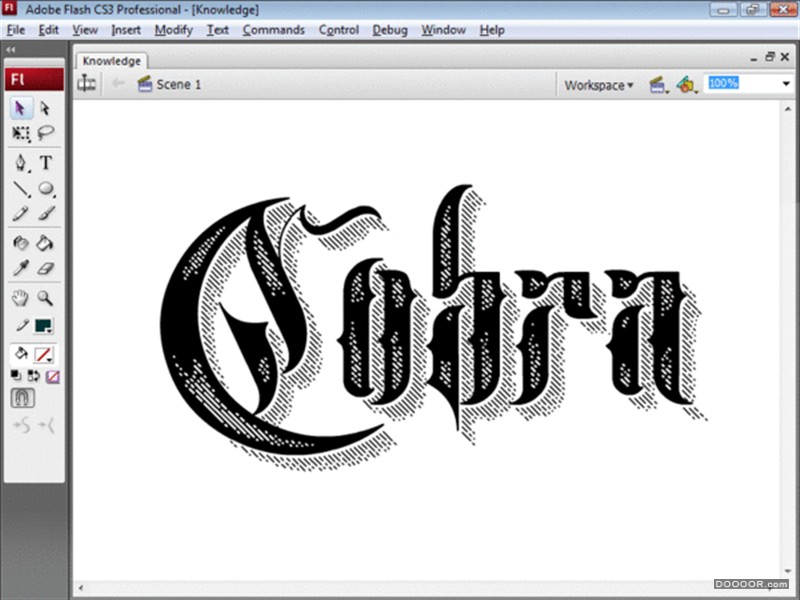Collapse the tools panel double arrows
The width and height of the screenshot is (800, 600).
point(11,49)
